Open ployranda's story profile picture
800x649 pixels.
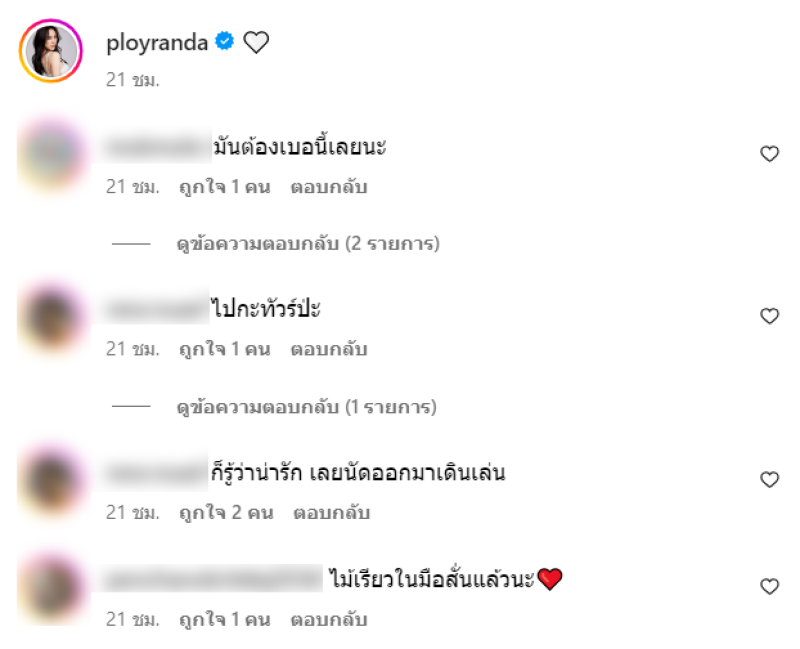pyautogui.click(x=51, y=51)
